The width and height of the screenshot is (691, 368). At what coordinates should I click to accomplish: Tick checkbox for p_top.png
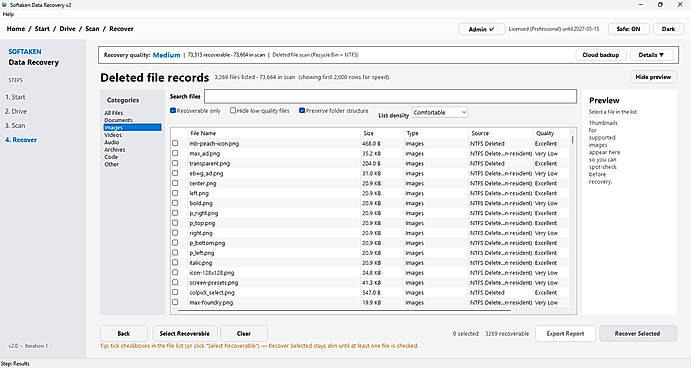coord(175,223)
